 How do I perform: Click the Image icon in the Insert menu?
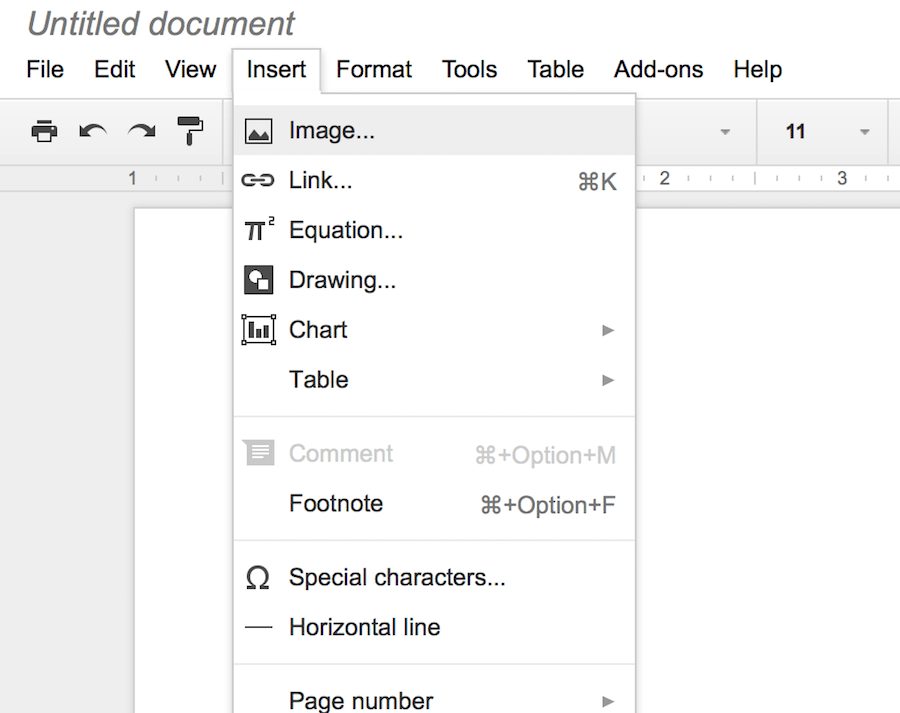tap(259, 130)
